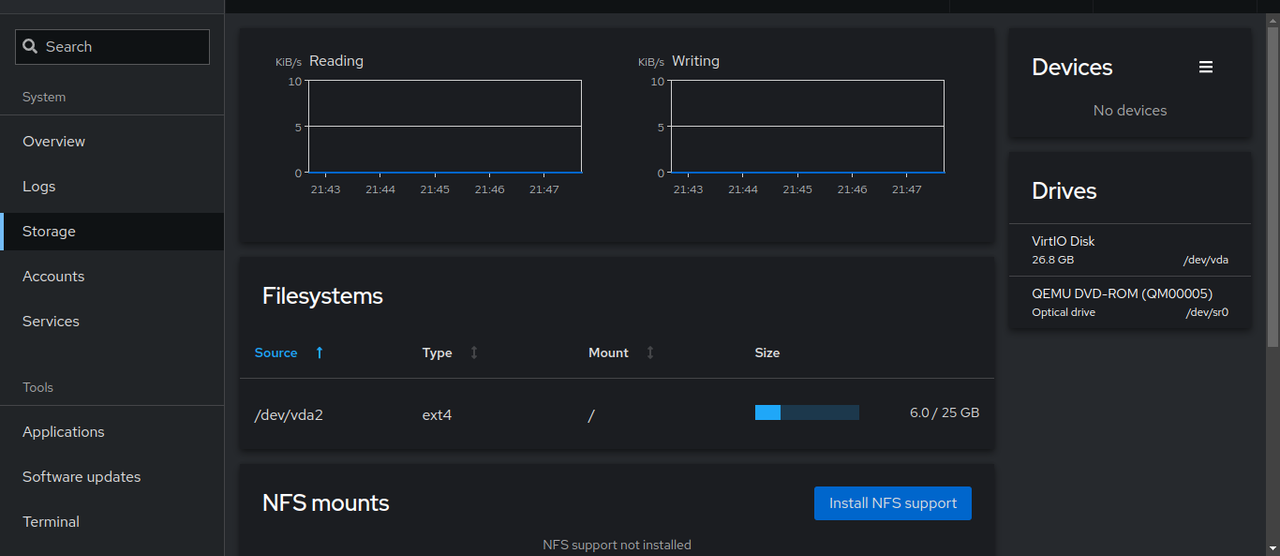Click the page vertical scrollbar

pos(1273,185)
